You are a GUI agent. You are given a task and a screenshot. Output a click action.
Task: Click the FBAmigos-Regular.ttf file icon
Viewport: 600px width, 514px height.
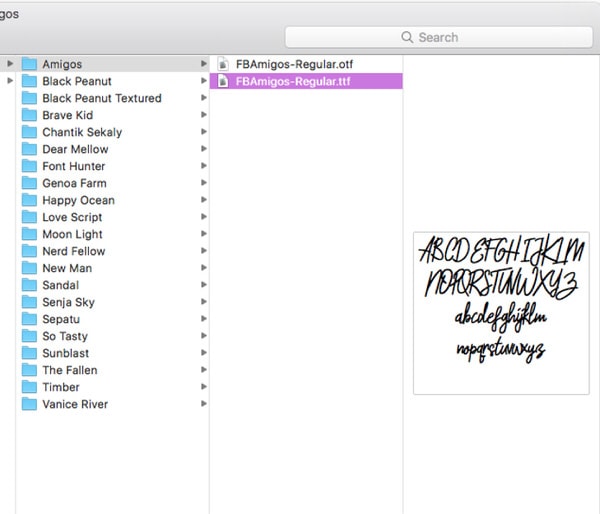click(x=224, y=81)
